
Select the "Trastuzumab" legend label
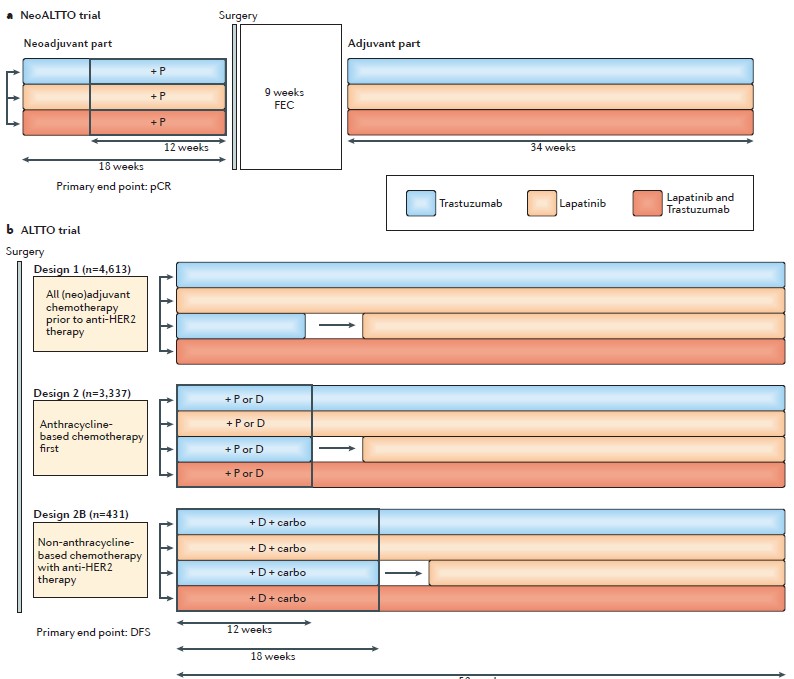point(470,203)
